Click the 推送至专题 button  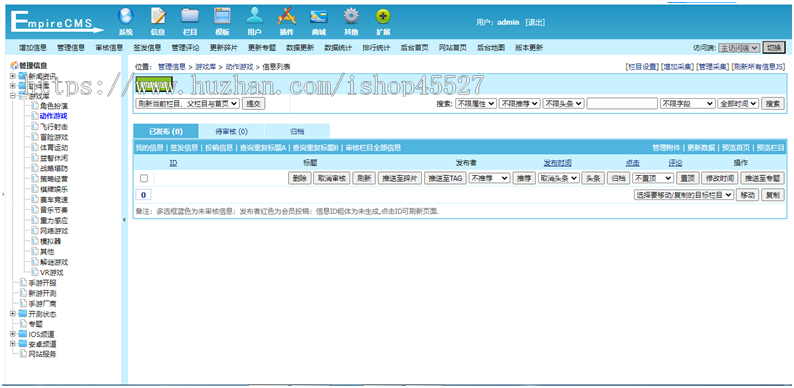pyautogui.click(x=762, y=178)
